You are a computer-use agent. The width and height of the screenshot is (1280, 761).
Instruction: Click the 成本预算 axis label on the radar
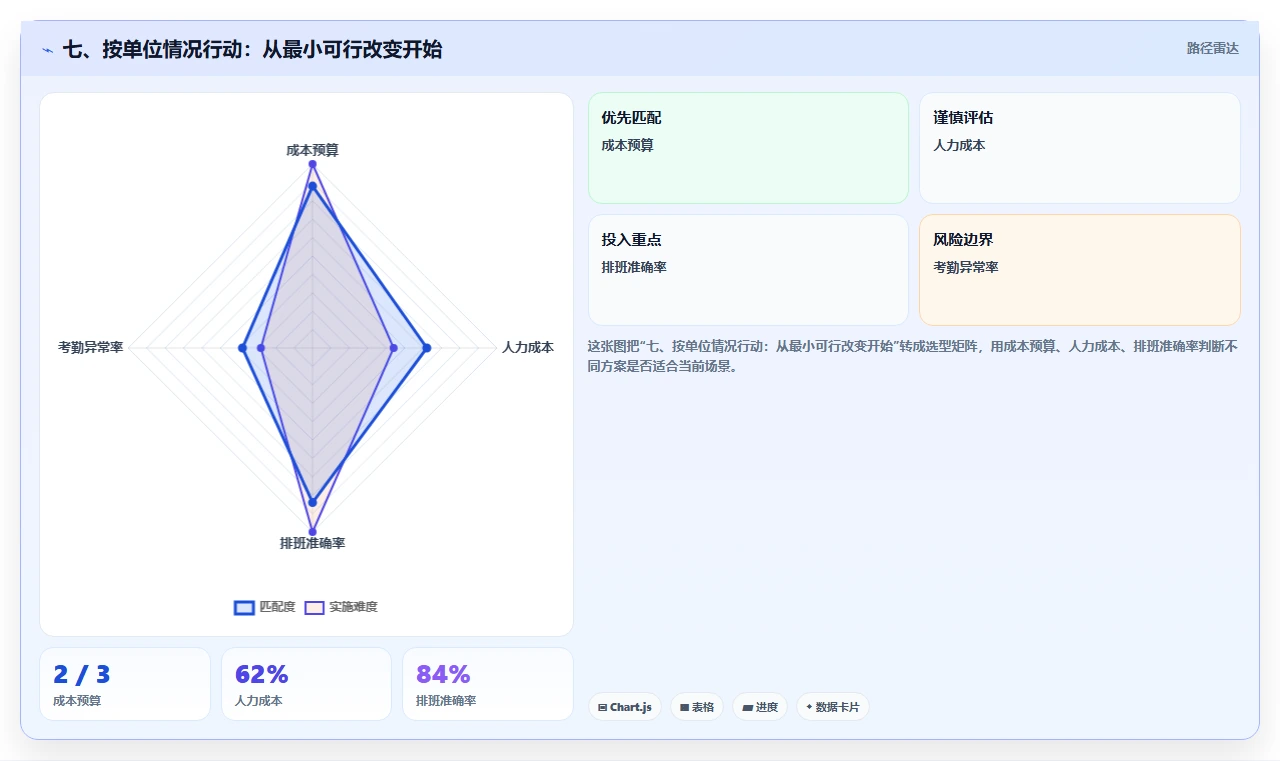[x=312, y=150]
